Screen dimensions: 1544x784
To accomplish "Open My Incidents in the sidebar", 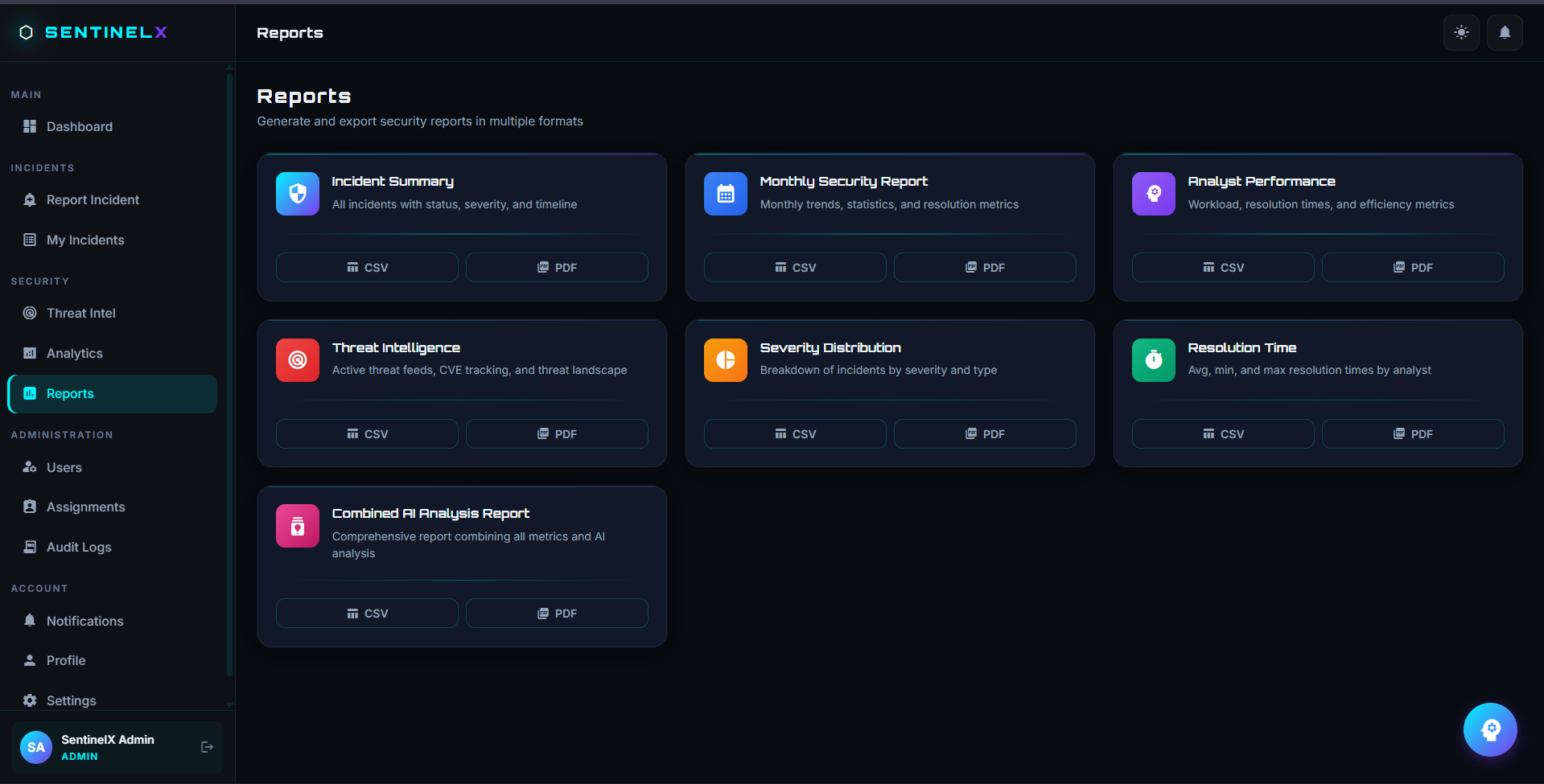I will pos(113,240).
